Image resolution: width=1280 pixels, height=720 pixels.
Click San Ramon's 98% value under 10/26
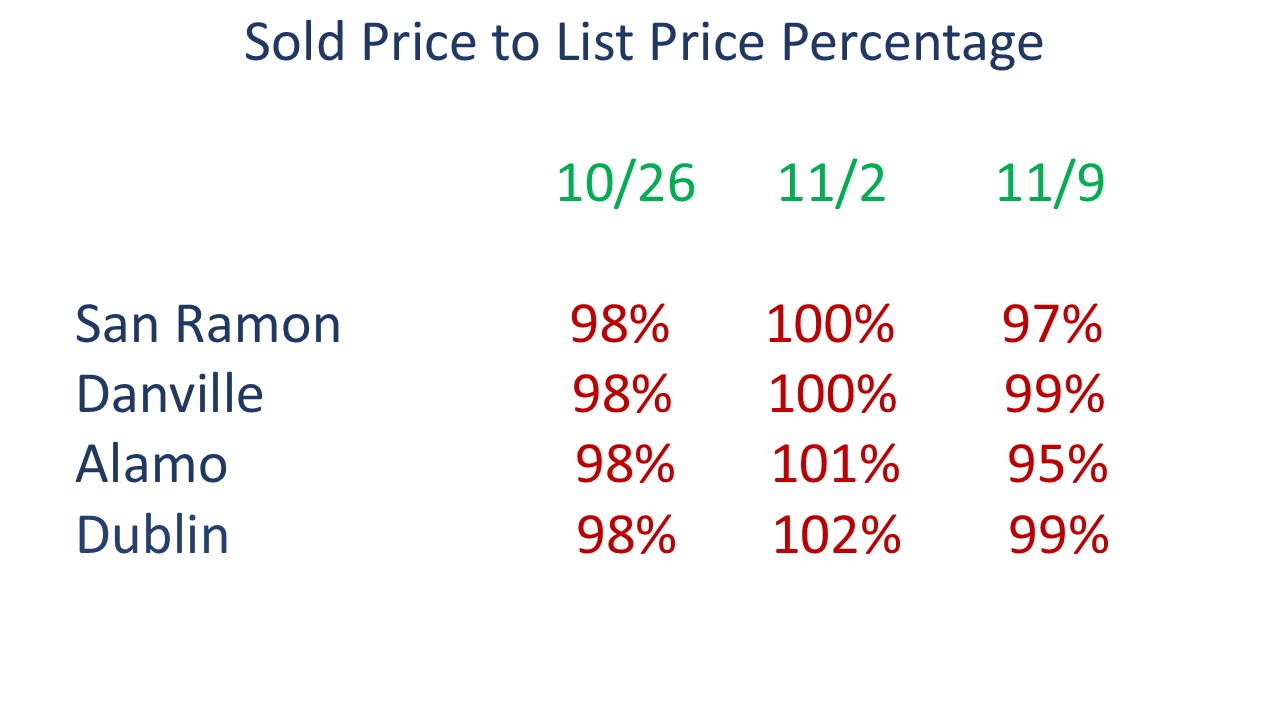(x=620, y=325)
